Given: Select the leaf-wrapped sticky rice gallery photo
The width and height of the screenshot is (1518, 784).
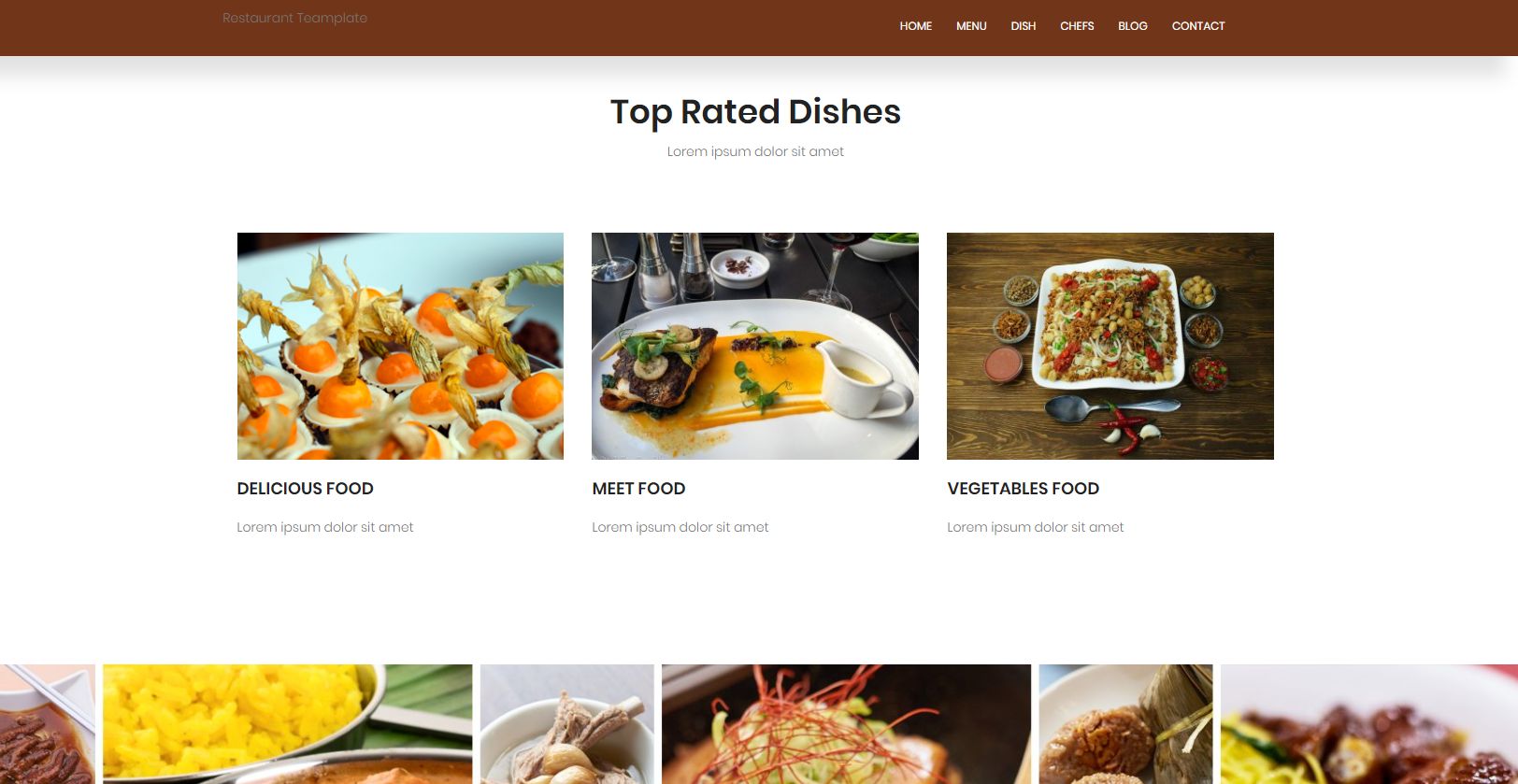Looking at the screenshot, I should click(1125, 724).
